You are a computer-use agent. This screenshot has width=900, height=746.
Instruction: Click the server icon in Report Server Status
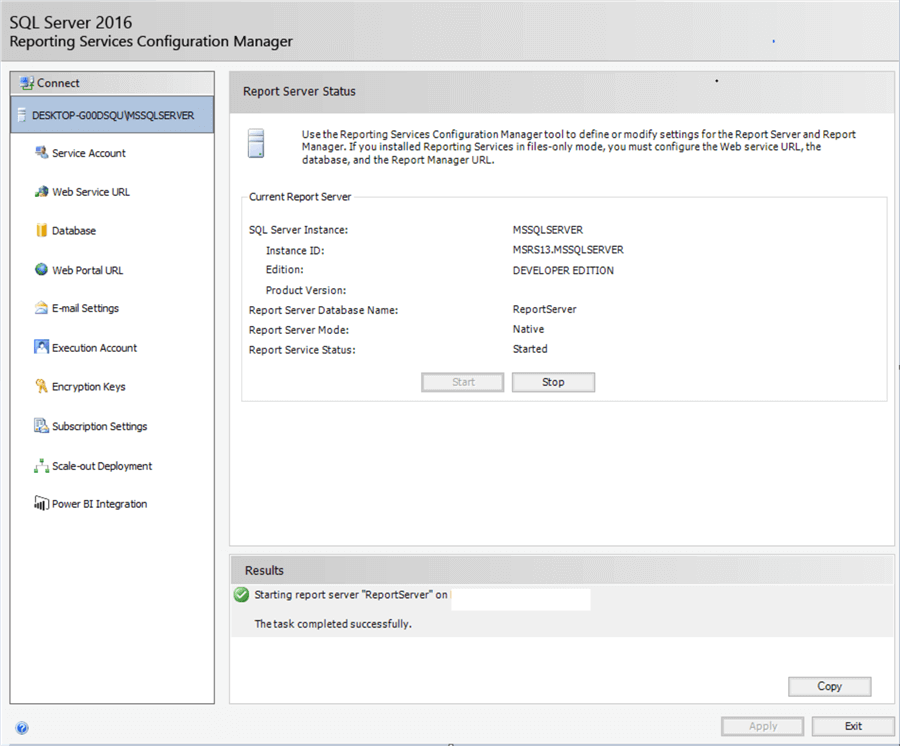tap(257, 143)
